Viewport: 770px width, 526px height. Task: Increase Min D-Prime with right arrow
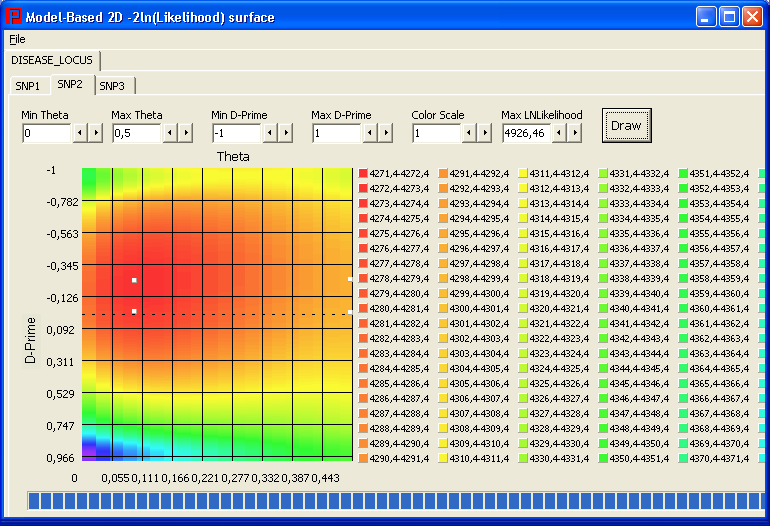click(x=286, y=133)
